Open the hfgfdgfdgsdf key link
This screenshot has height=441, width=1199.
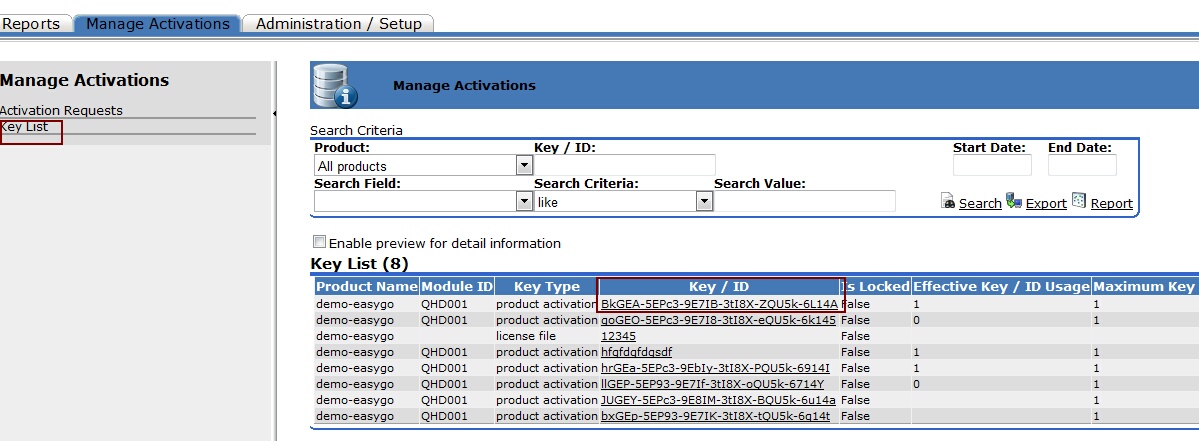click(x=636, y=352)
